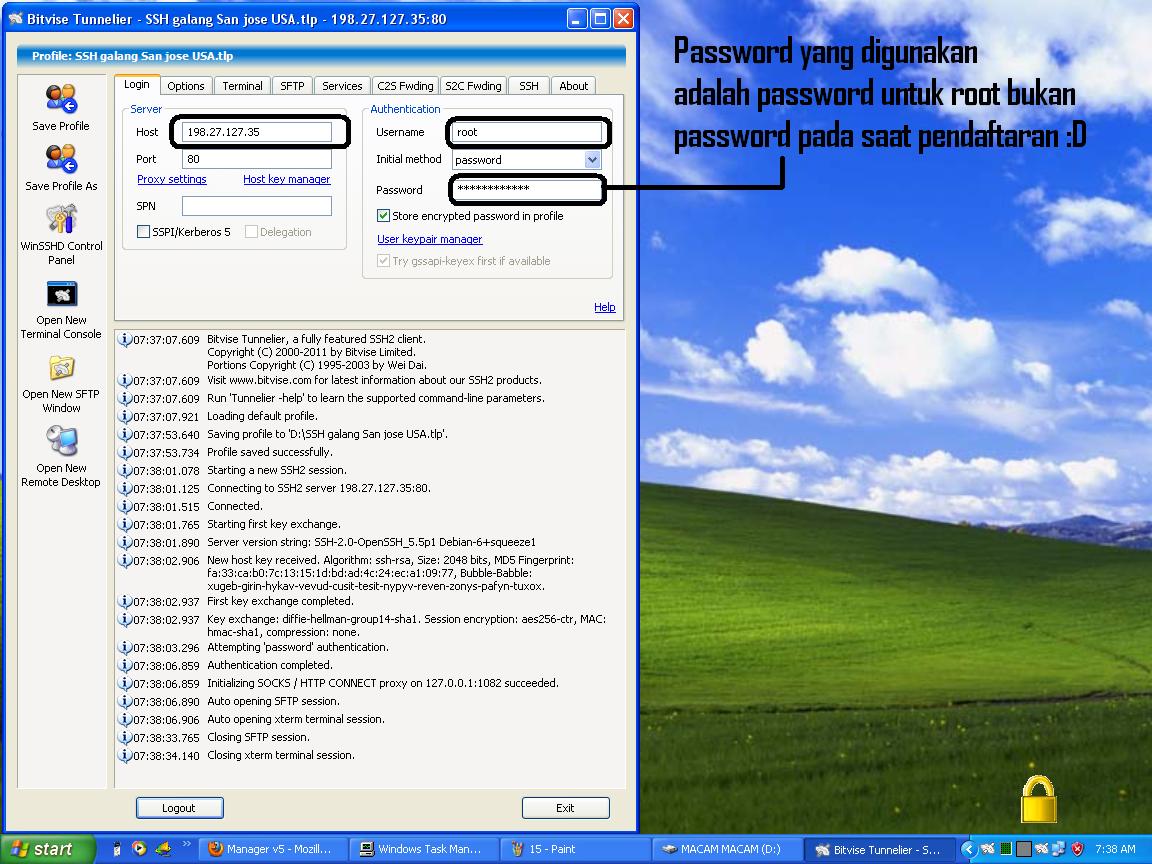
Task: Click the info icon beside 'Authentication completed.' entry
Action: (x=125, y=665)
